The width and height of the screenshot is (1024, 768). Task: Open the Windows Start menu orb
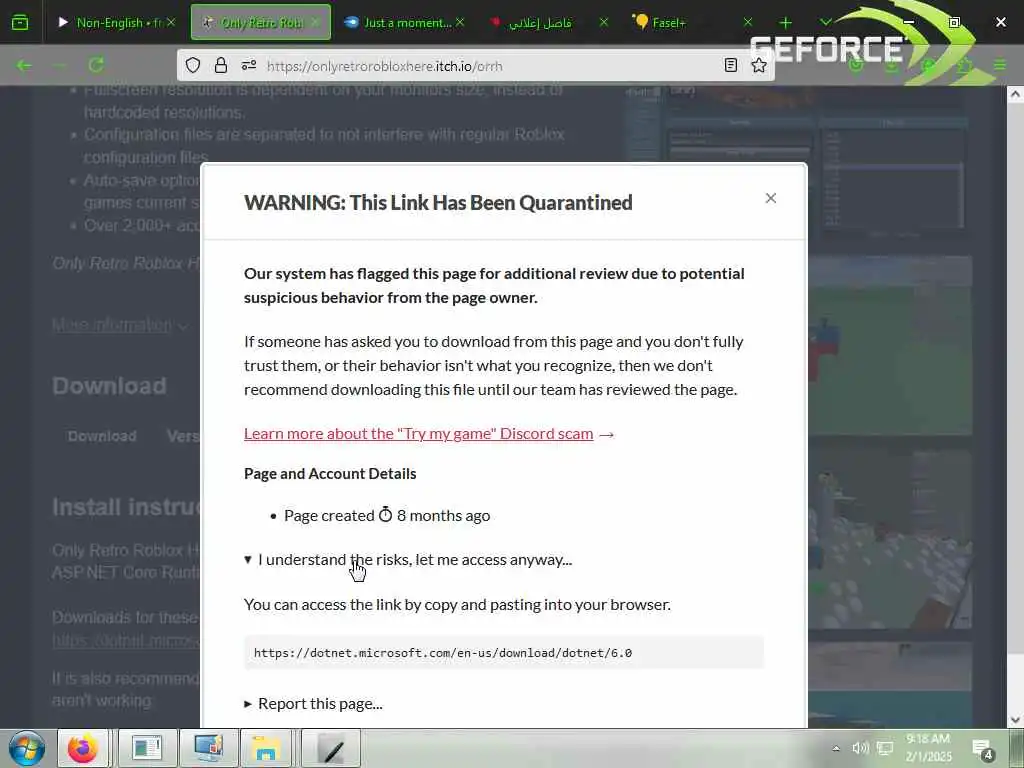click(26, 748)
